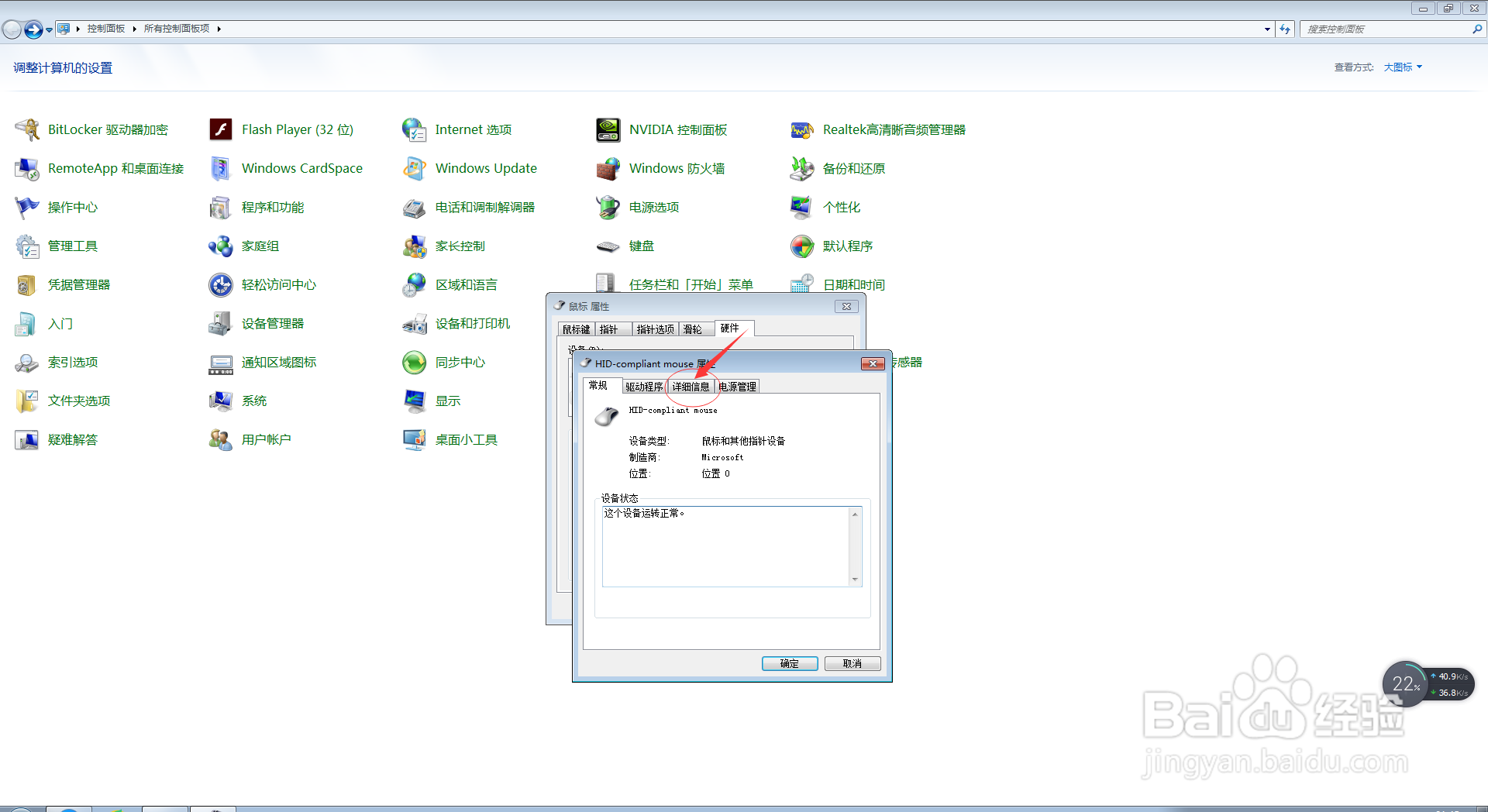This screenshot has height=812, width=1488.
Task: Click scroll-down arrow in device status box
Action: click(x=855, y=580)
